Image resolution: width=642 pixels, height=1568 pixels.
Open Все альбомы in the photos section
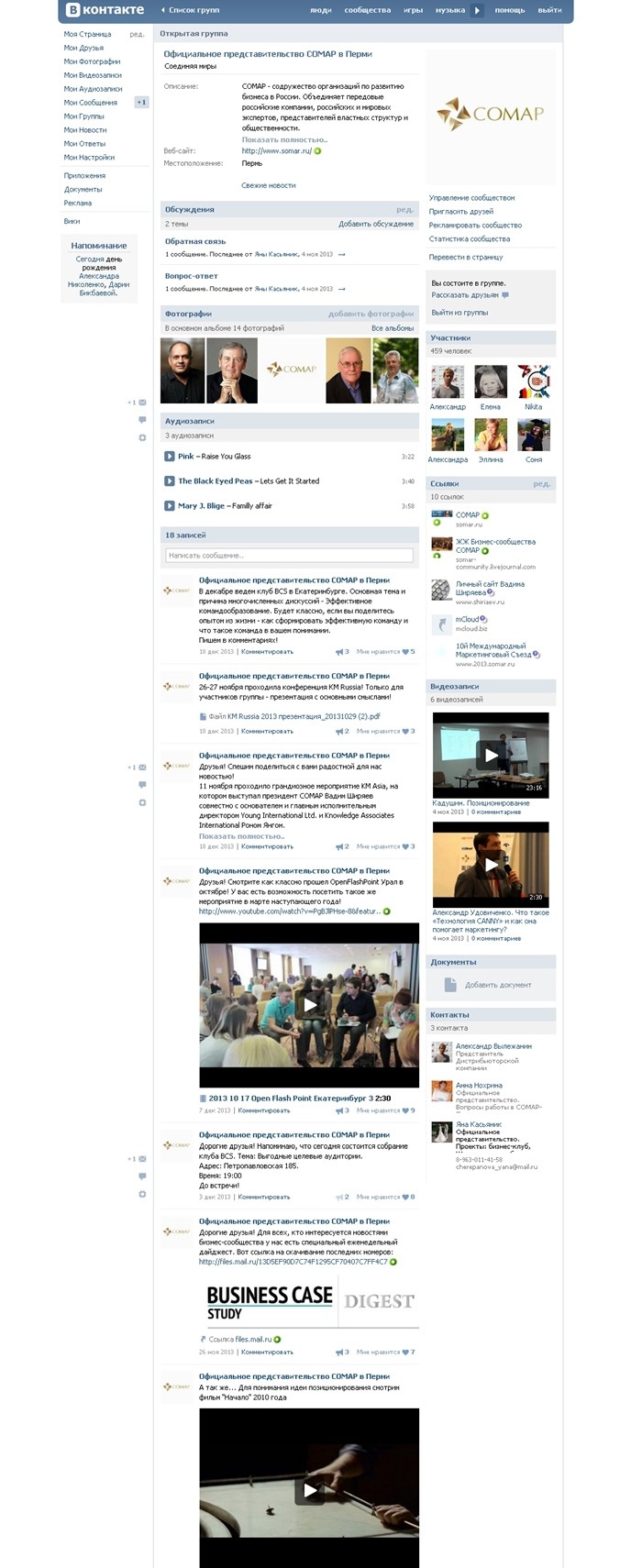pos(393,327)
